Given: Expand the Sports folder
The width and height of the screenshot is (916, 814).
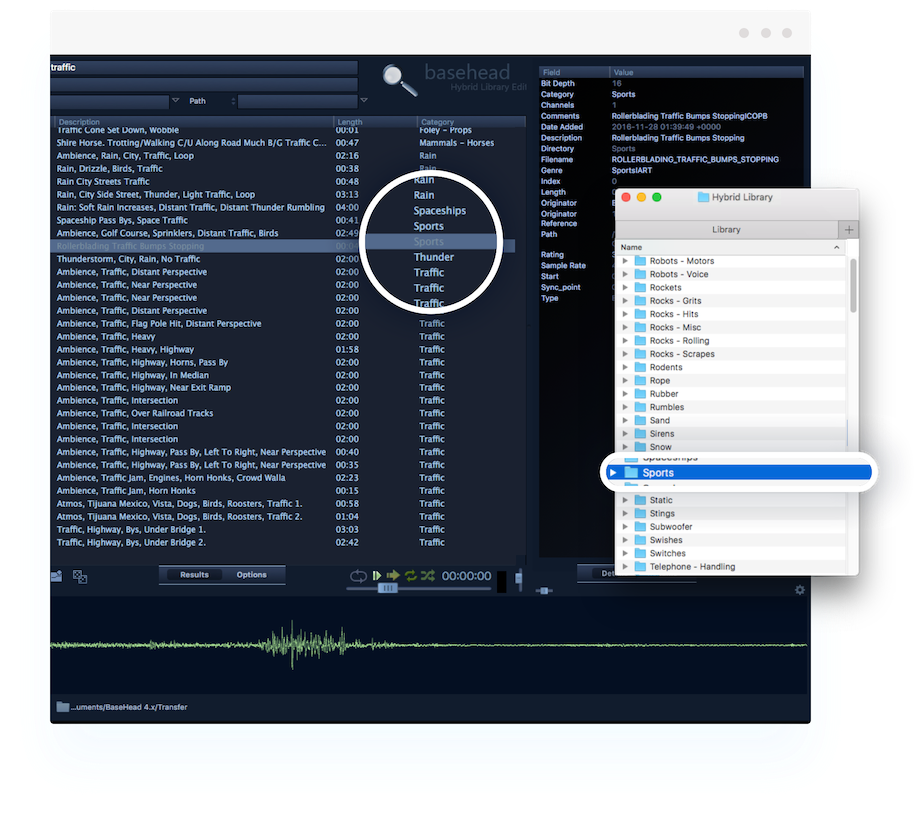Looking at the screenshot, I should pyautogui.click(x=613, y=472).
